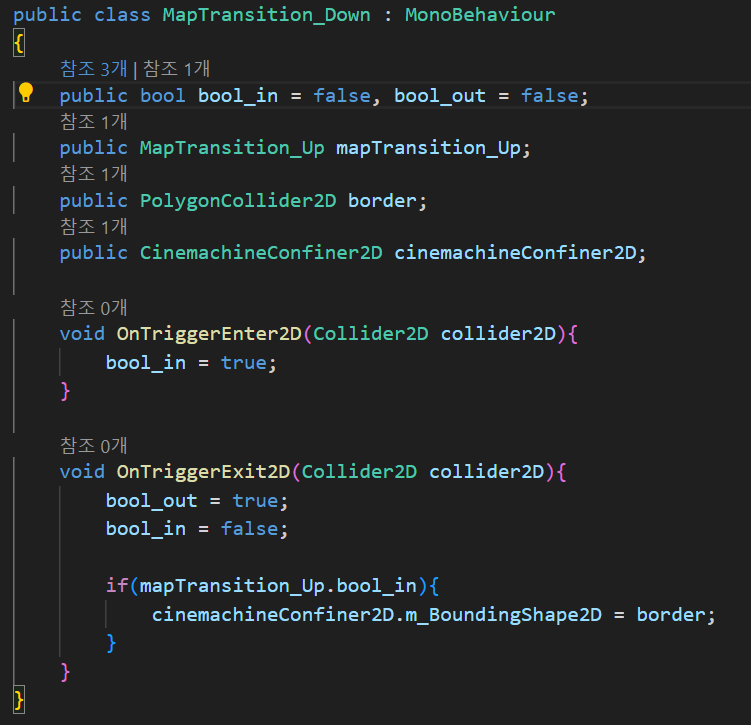This screenshot has width=751, height=725.
Task: Click the MapTransition_Up type name
Action: coord(232,148)
